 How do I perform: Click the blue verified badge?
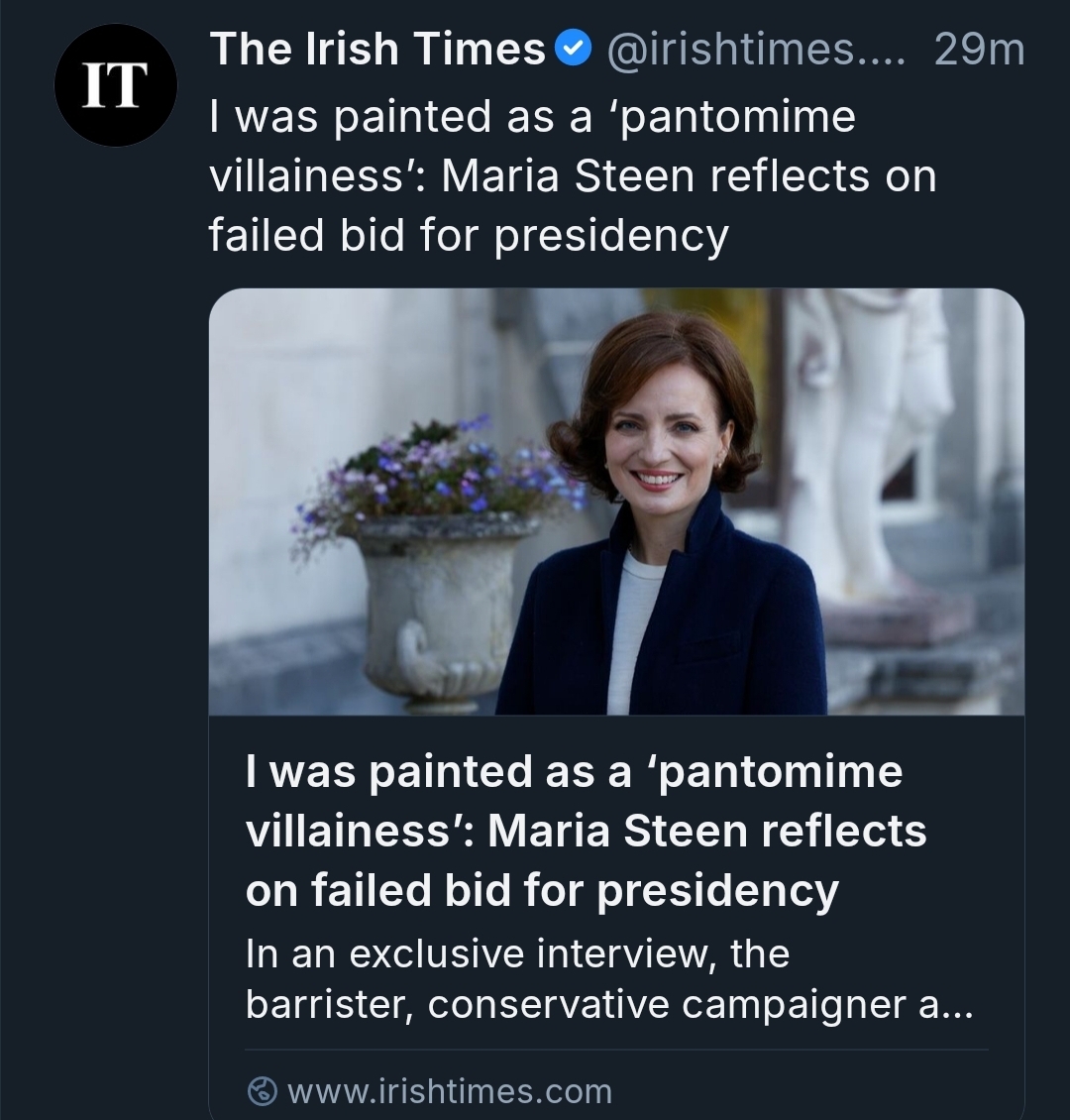tap(574, 49)
